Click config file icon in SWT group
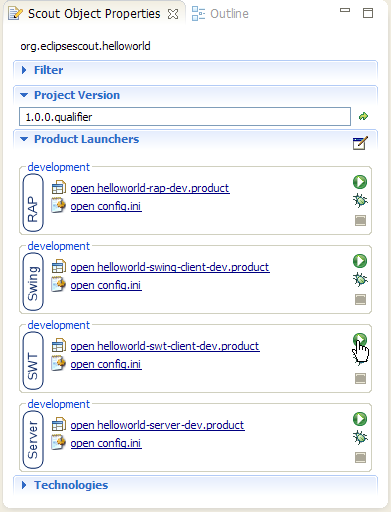Viewport: 391px width, 512px height. pos(59,363)
